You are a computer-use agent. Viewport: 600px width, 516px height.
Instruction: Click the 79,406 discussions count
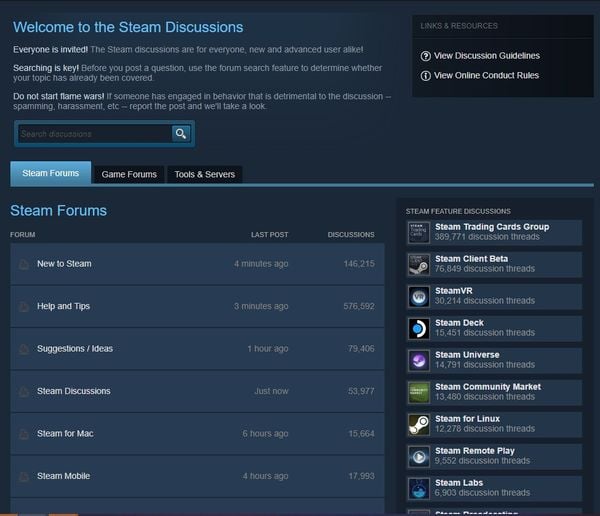point(361,349)
